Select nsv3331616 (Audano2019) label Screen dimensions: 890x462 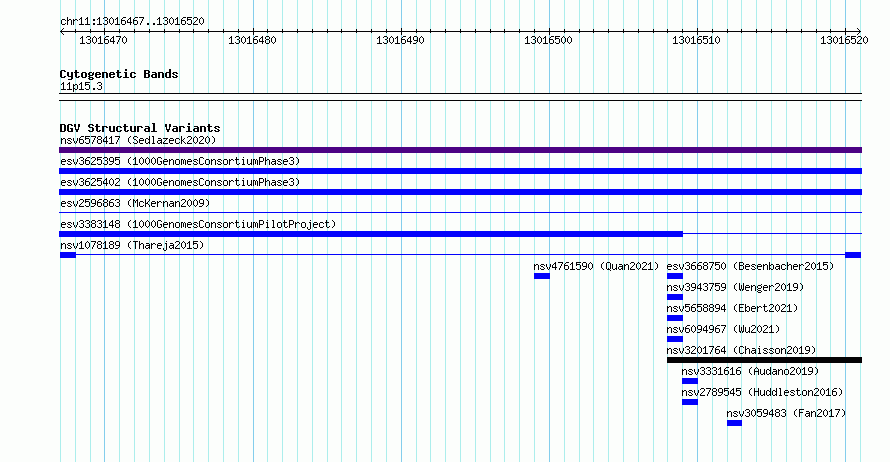tap(750, 371)
